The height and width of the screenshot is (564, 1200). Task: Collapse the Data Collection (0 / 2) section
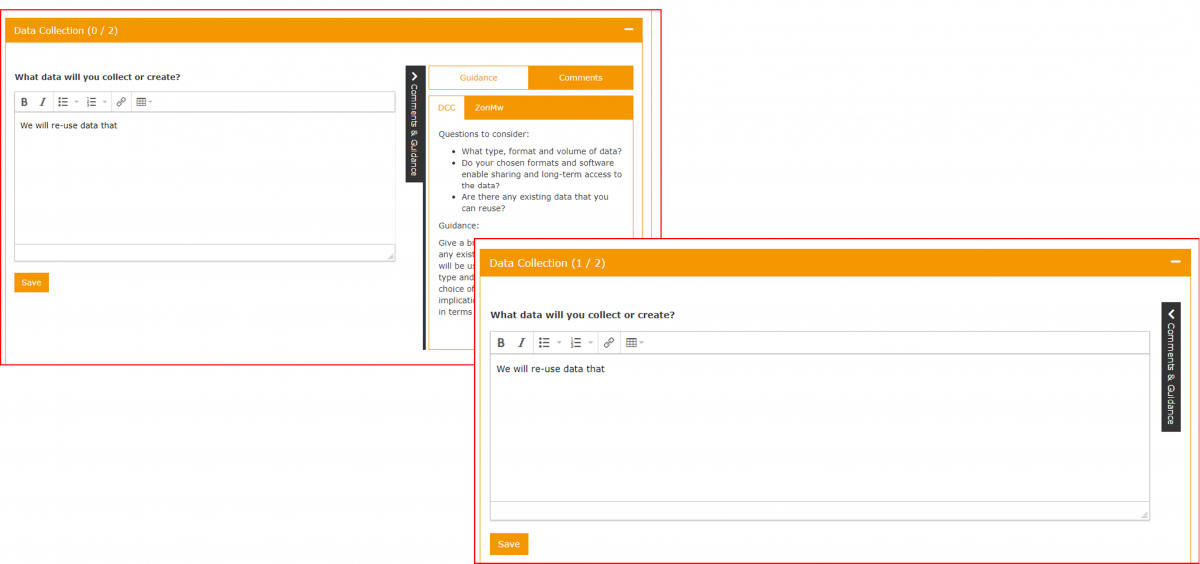(629, 30)
